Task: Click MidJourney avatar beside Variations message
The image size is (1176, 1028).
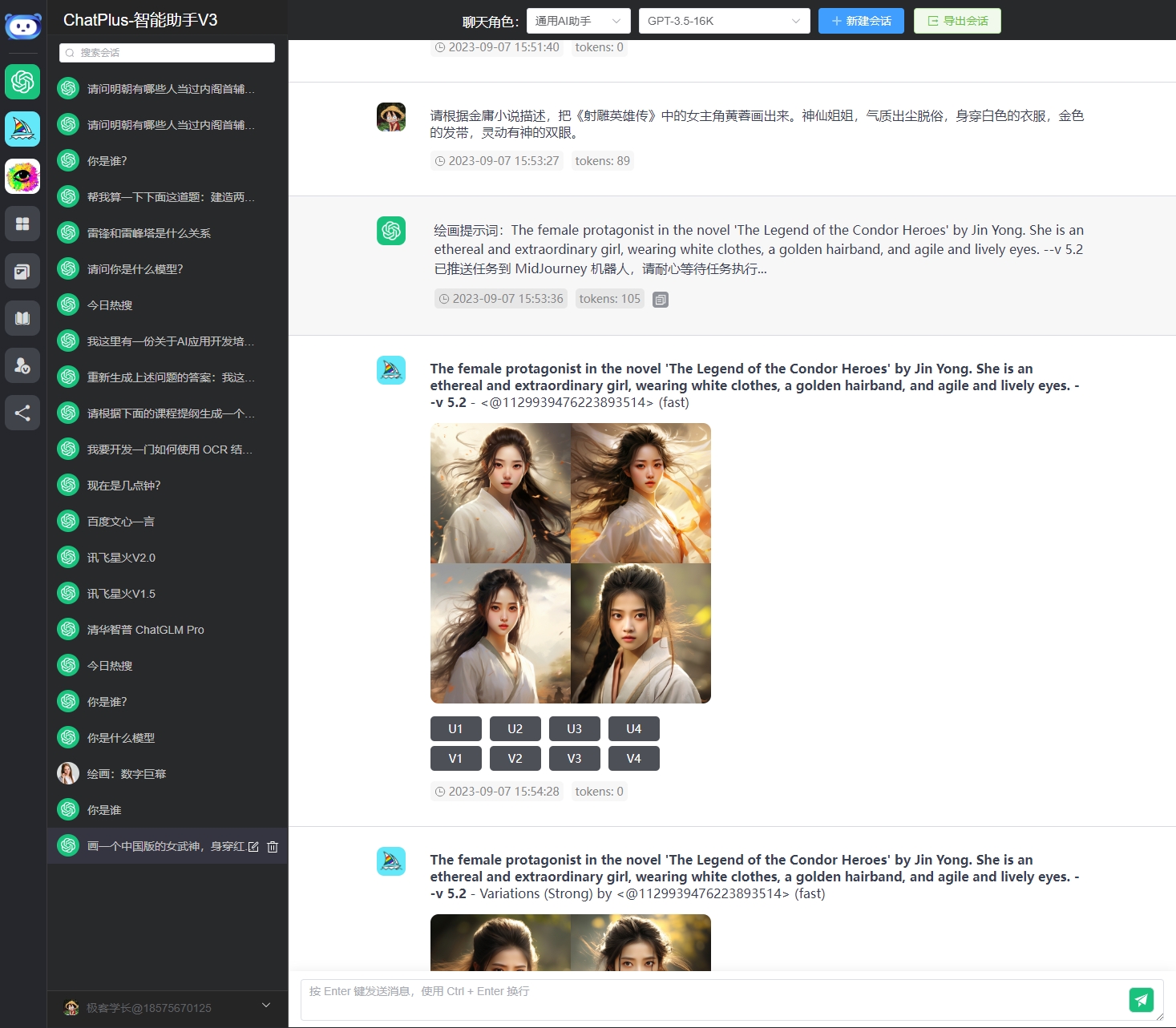Action: tap(391, 861)
